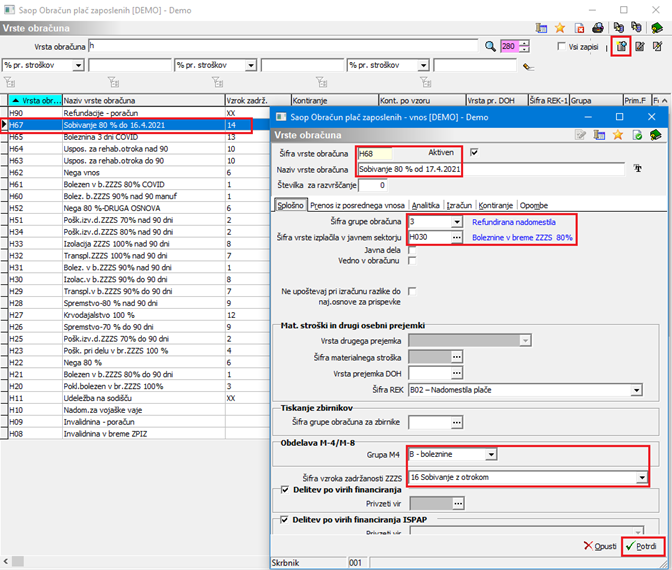Open the help book icon in entry window
Viewport: 672px width, 570px height.
[656, 135]
